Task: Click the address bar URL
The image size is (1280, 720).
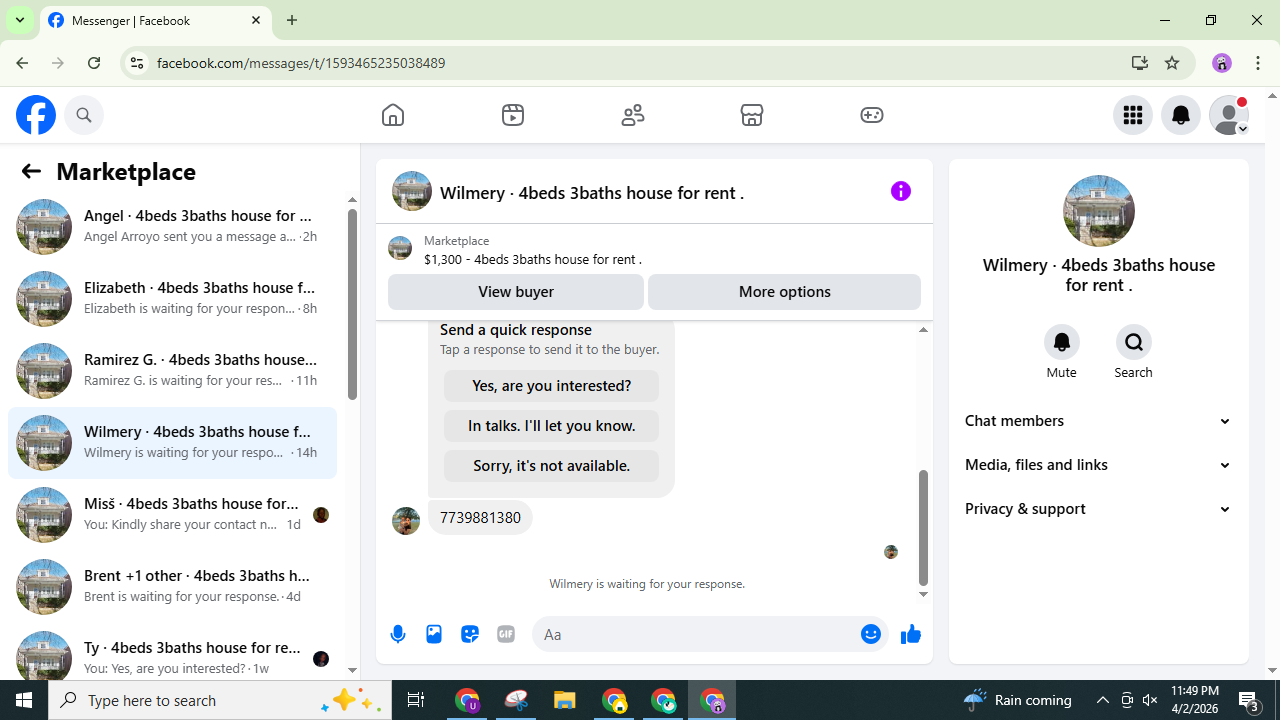Action: click(x=301, y=63)
